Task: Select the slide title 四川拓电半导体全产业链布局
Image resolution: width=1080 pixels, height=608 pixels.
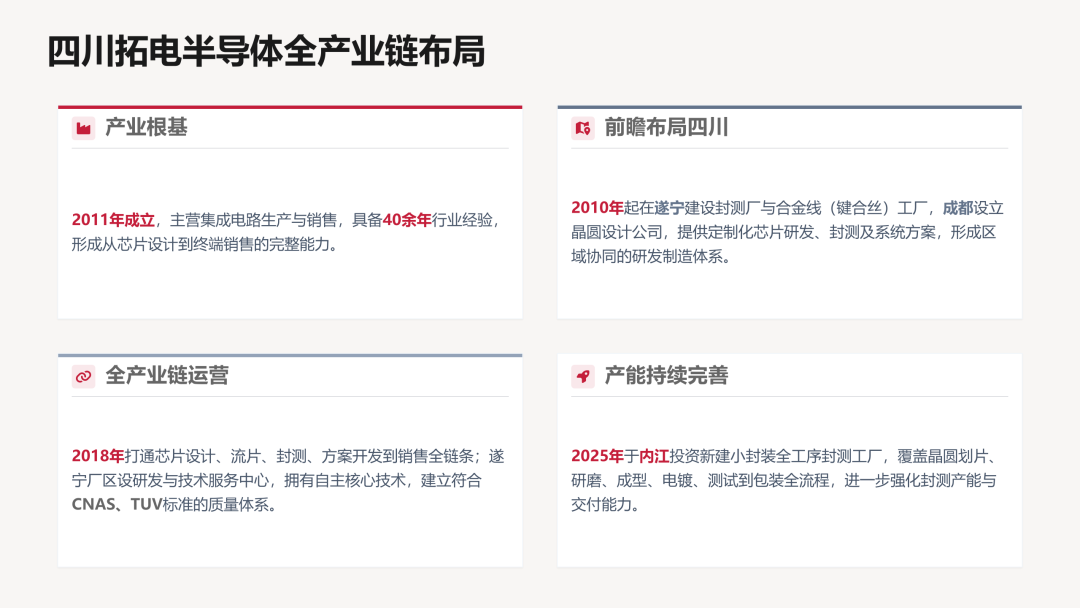Action: tap(266, 52)
